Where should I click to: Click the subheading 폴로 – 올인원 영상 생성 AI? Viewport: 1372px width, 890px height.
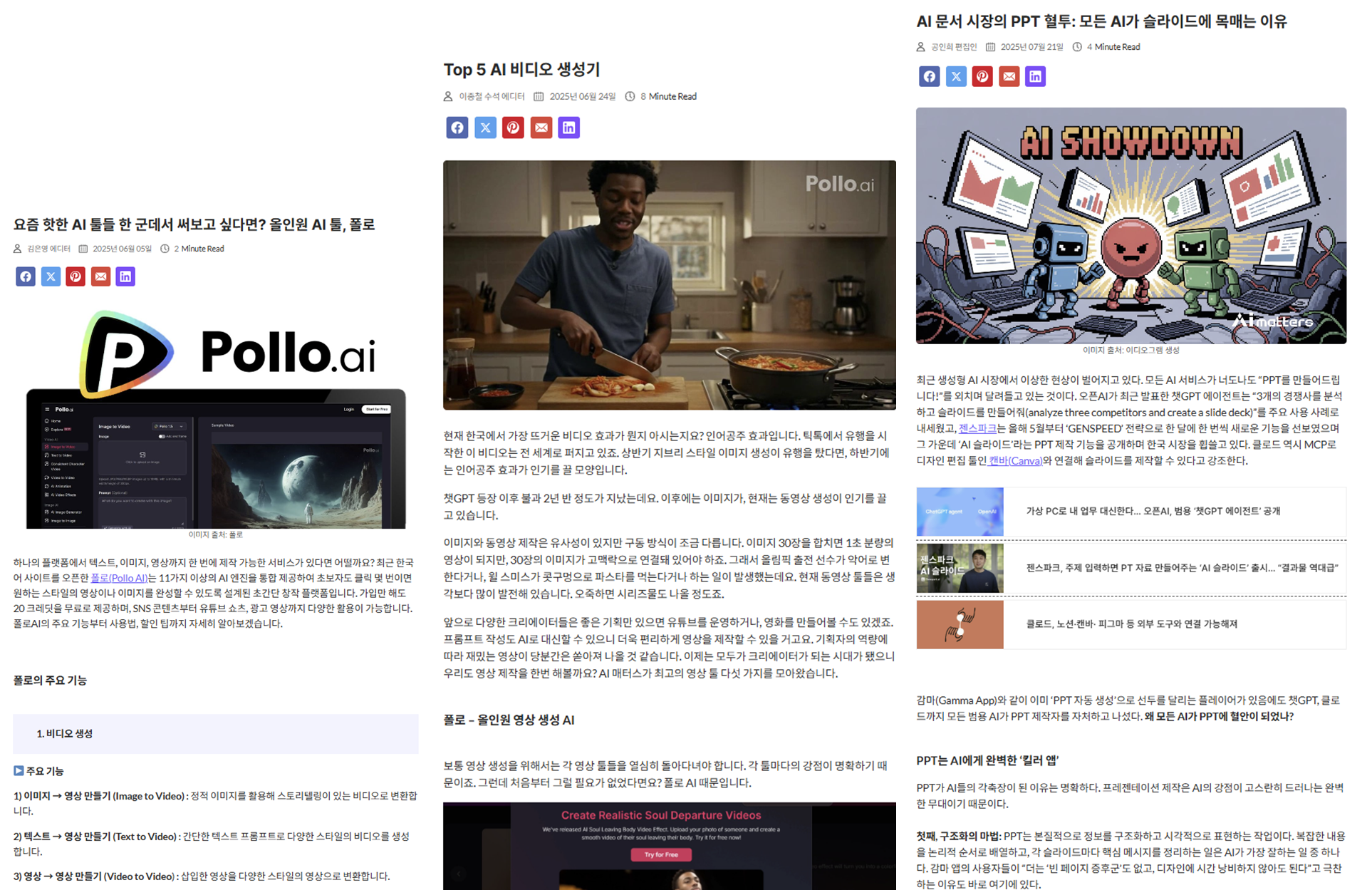coord(509,720)
